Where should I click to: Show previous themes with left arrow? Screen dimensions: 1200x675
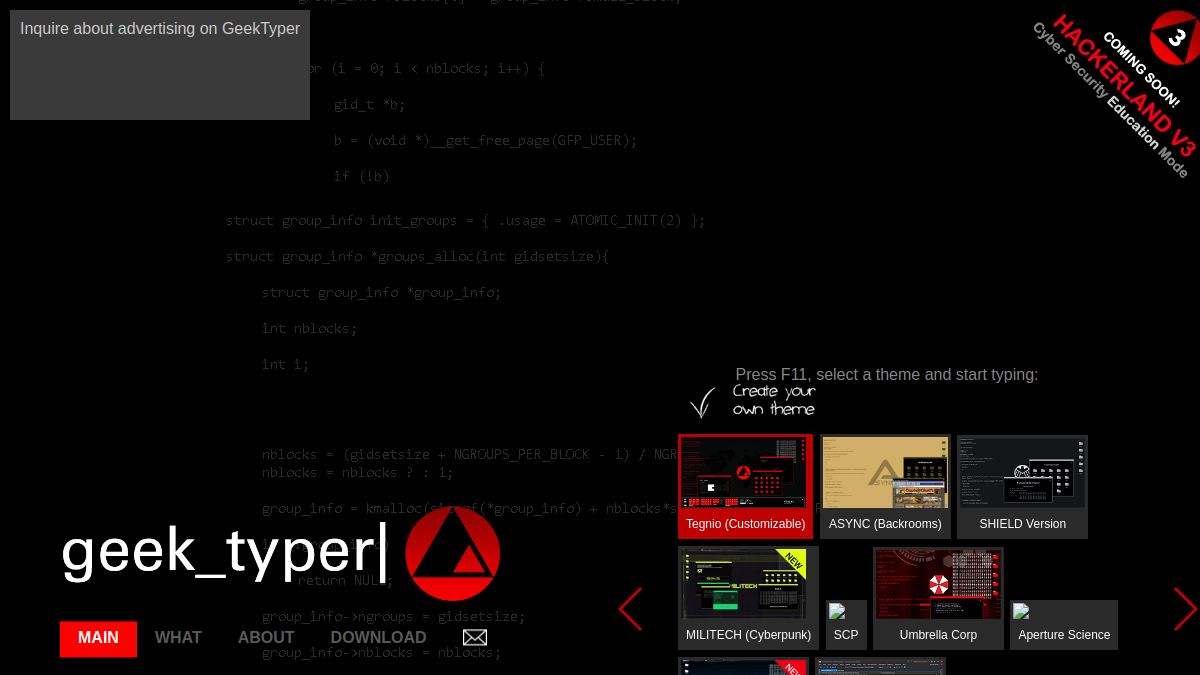point(630,609)
